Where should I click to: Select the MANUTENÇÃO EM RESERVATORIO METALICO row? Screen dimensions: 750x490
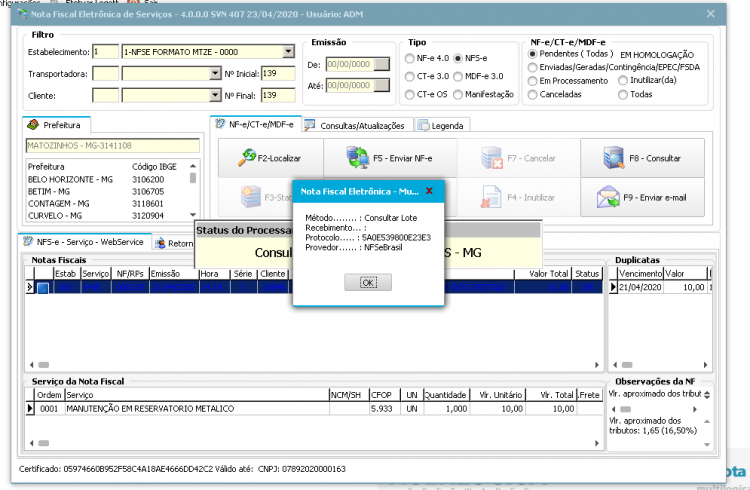pyautogui.click(x=314, y=409)
